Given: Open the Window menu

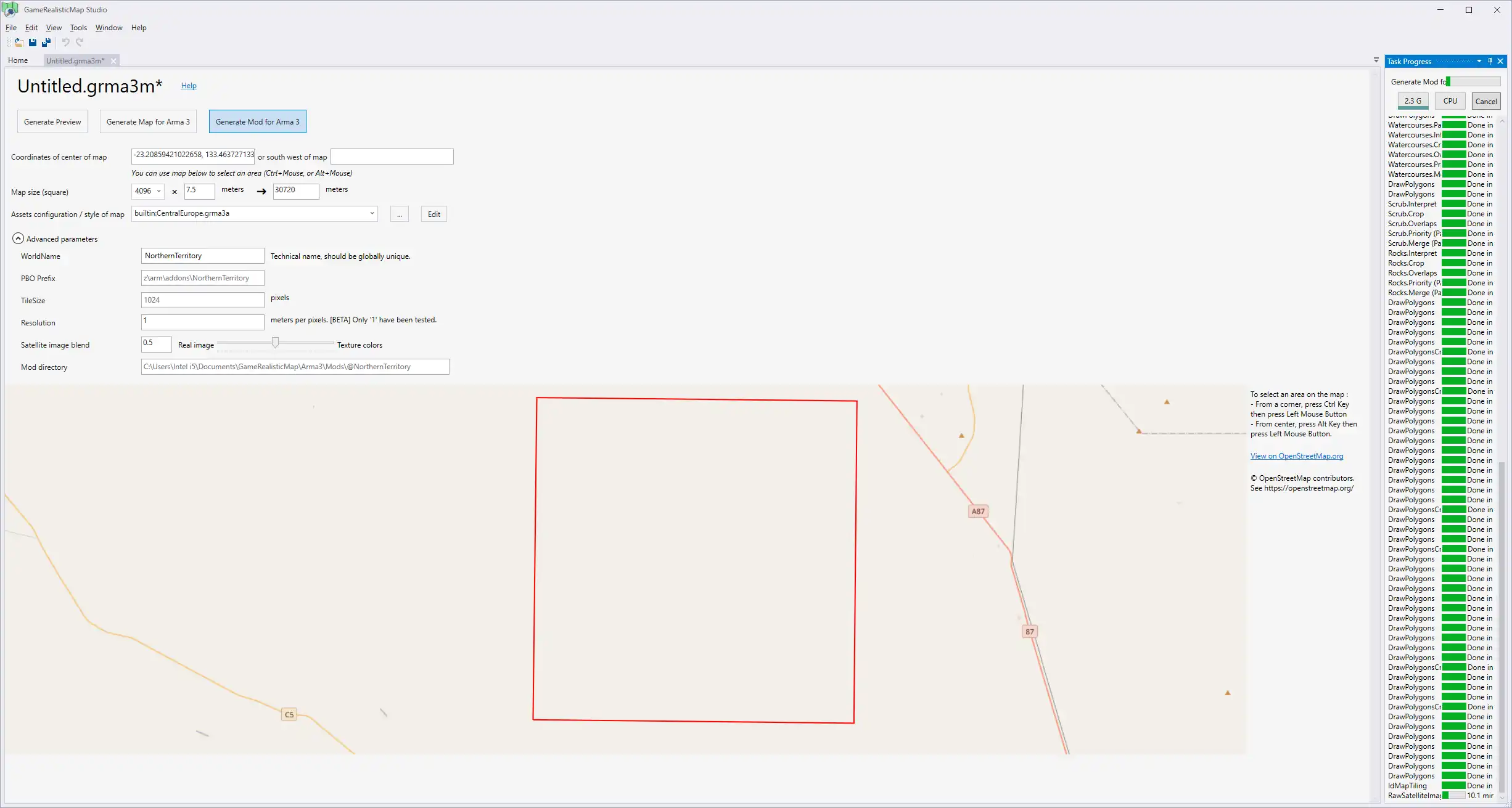Looking at the screenshot, I should point(108,27).
